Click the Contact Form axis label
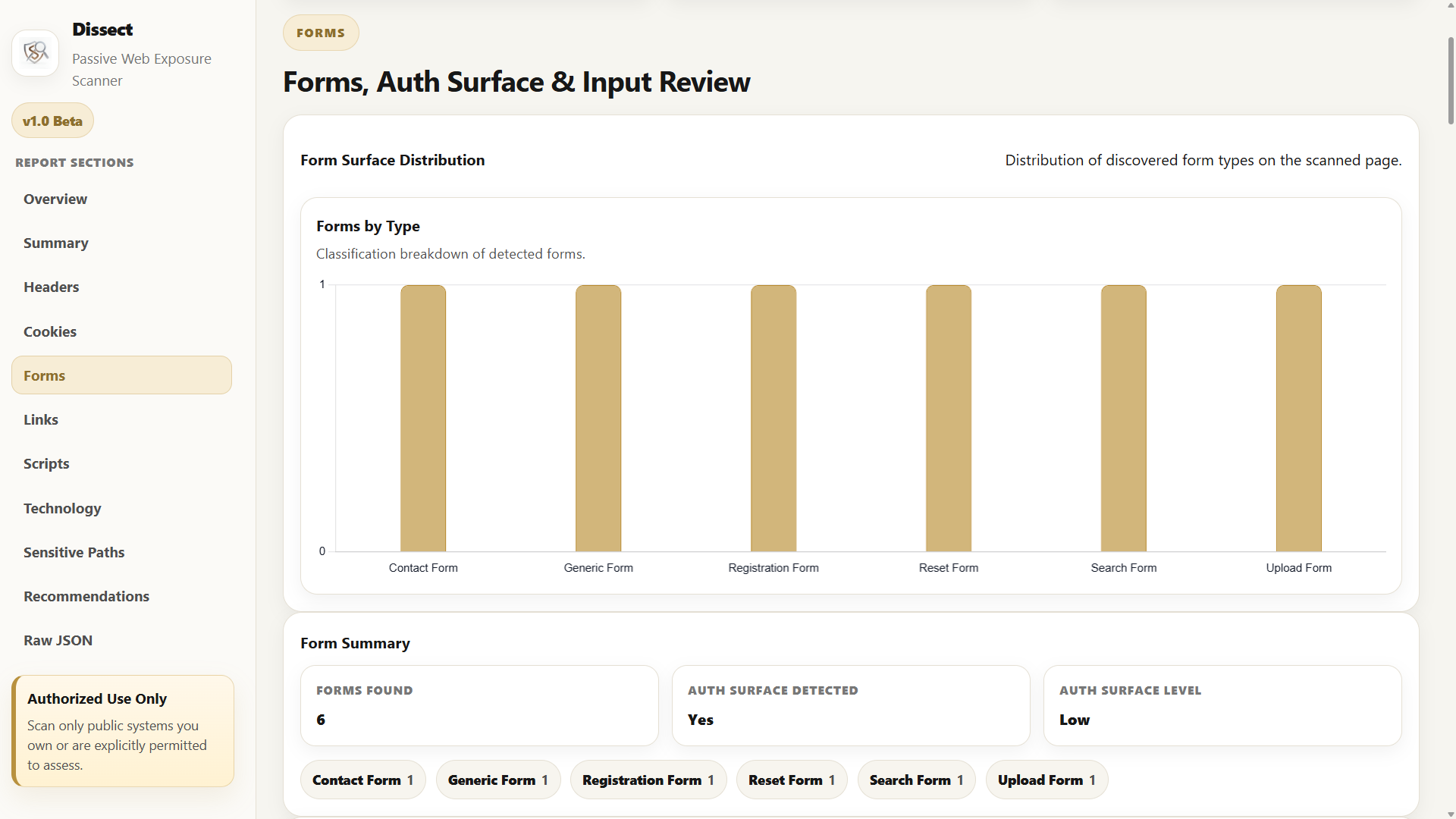 tap(423, 568)
